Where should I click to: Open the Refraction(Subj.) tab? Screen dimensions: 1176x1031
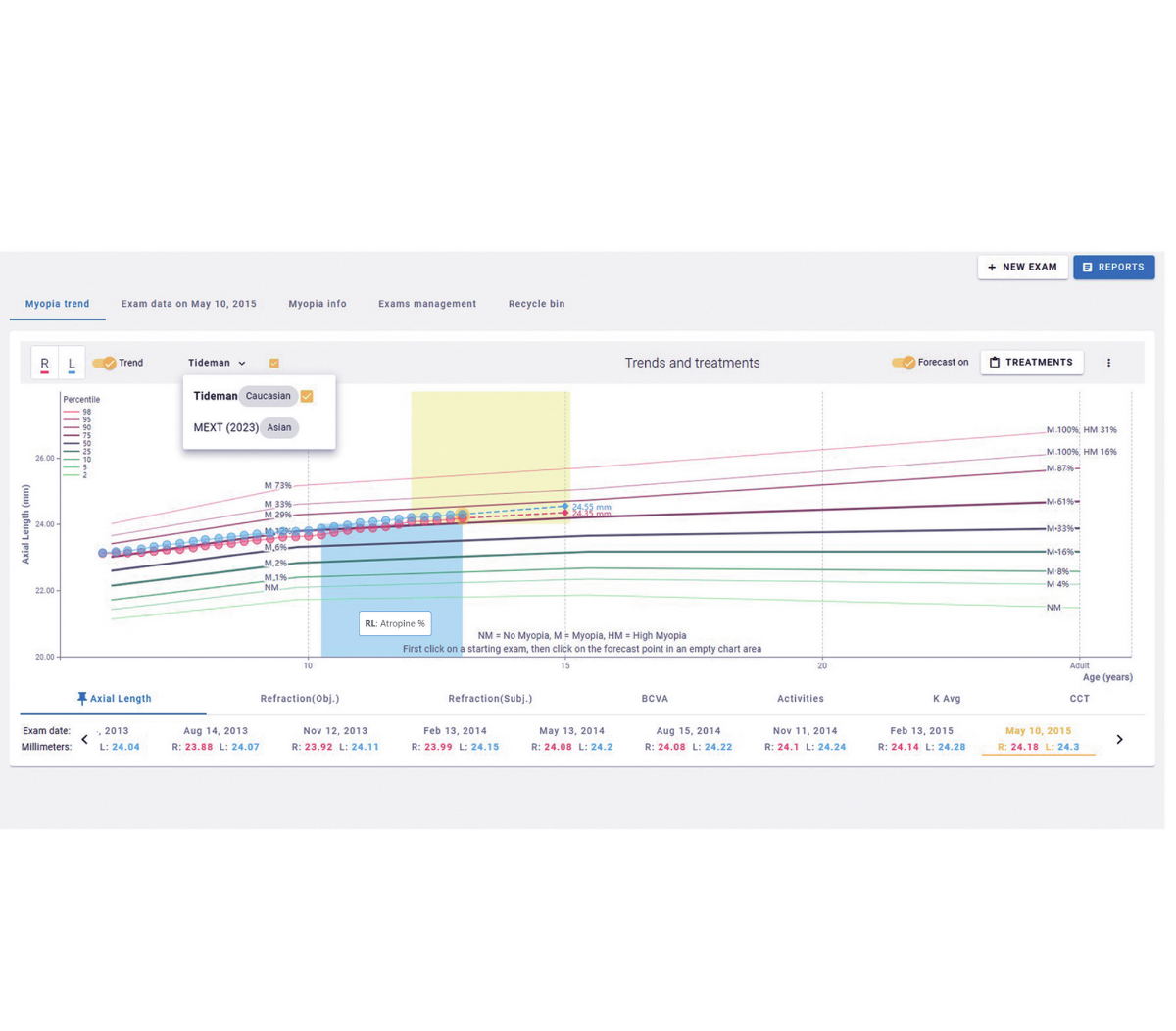[490, 699]
